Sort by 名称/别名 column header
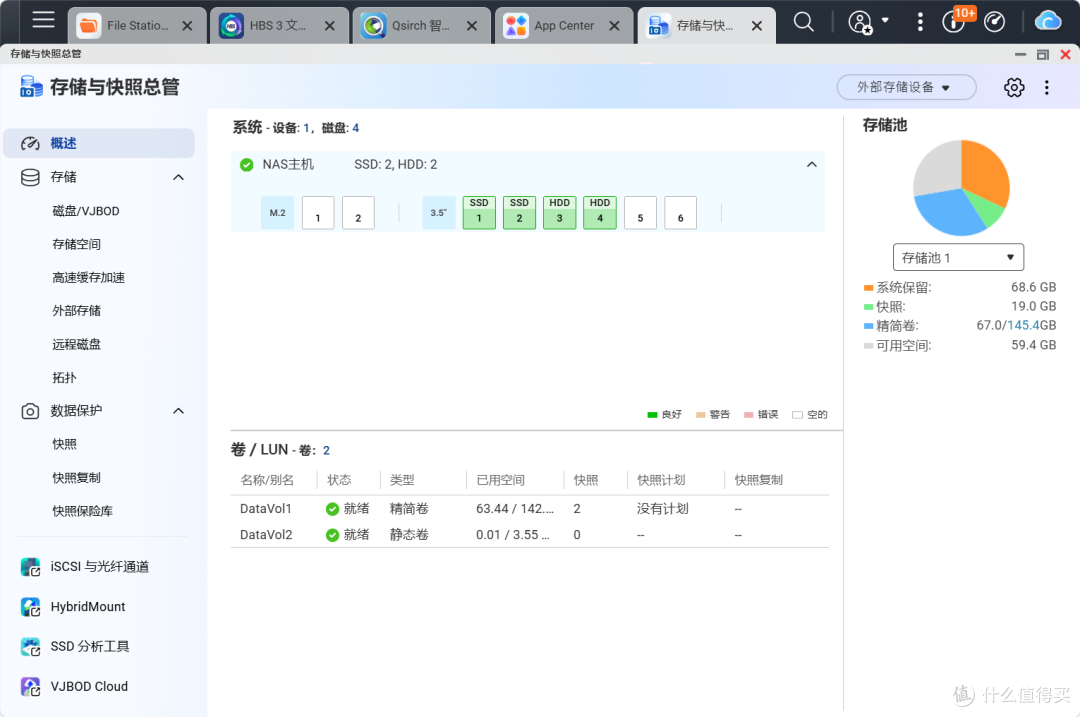Image resolution: width=1080 pixels, height=717 pixels. pyautogui.click(x=267, y=480)
